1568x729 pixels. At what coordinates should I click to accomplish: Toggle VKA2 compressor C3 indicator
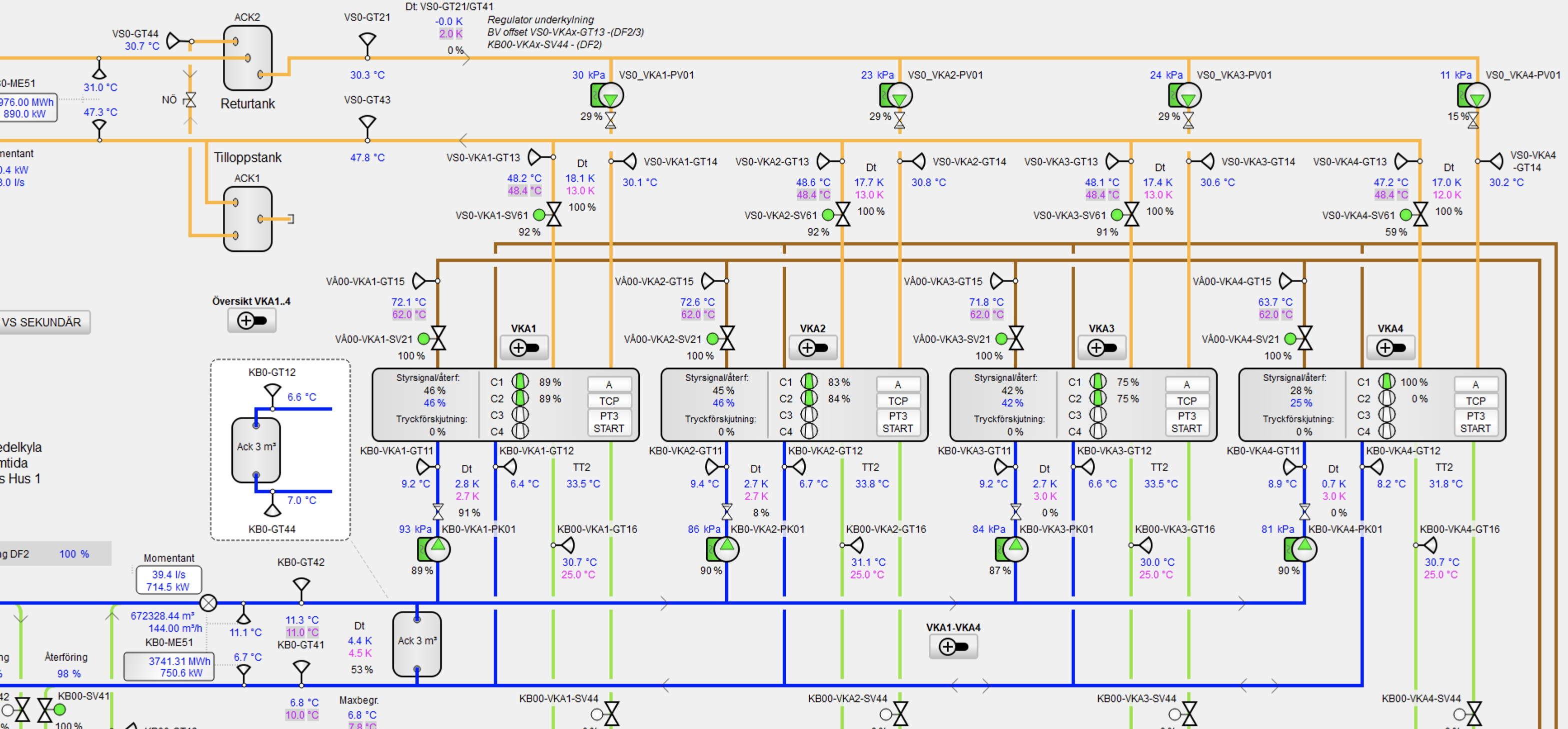[x=809, y=414]
